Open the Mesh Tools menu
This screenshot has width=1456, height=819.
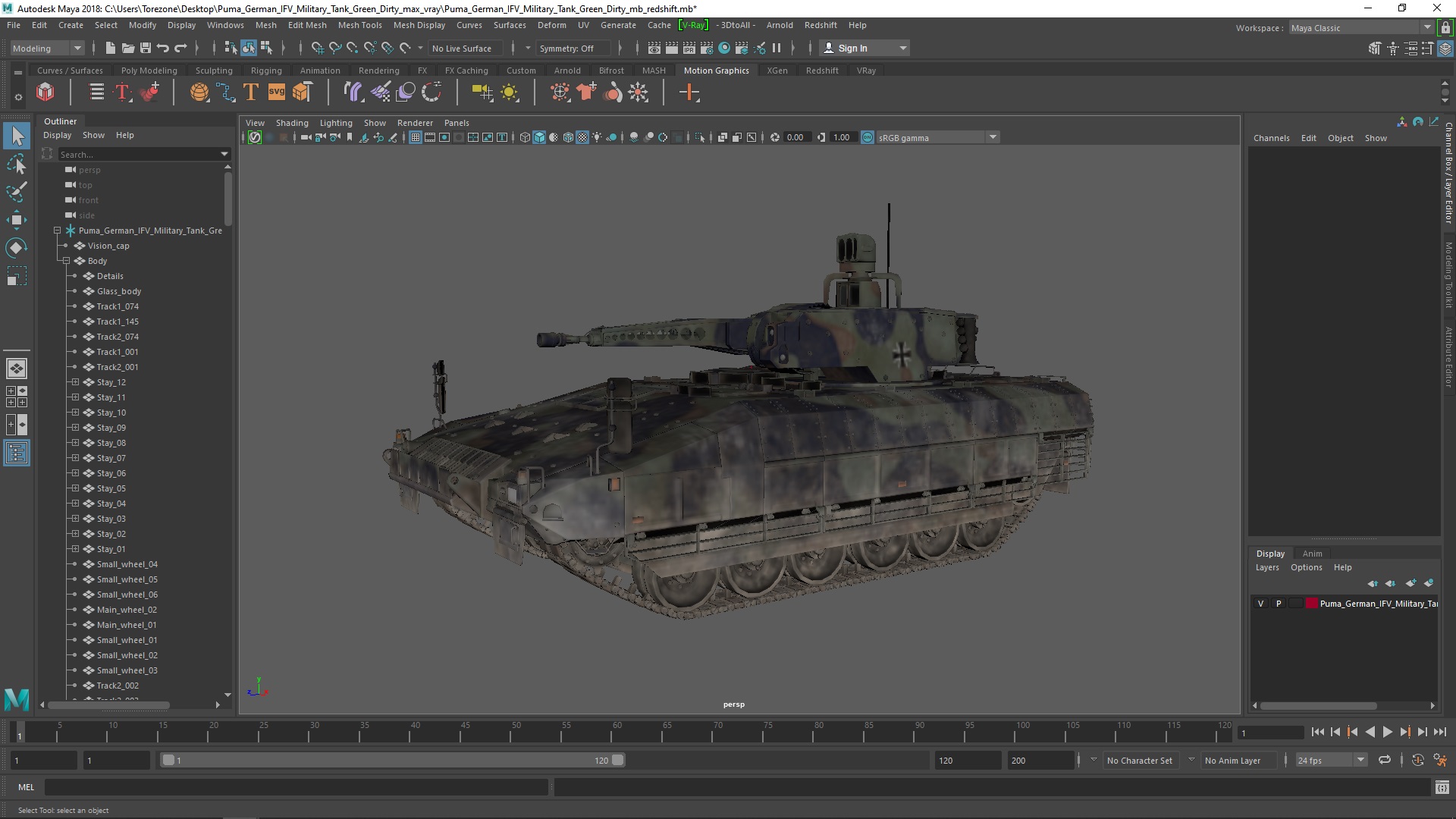pyautogui.click(x=359, y=25)
